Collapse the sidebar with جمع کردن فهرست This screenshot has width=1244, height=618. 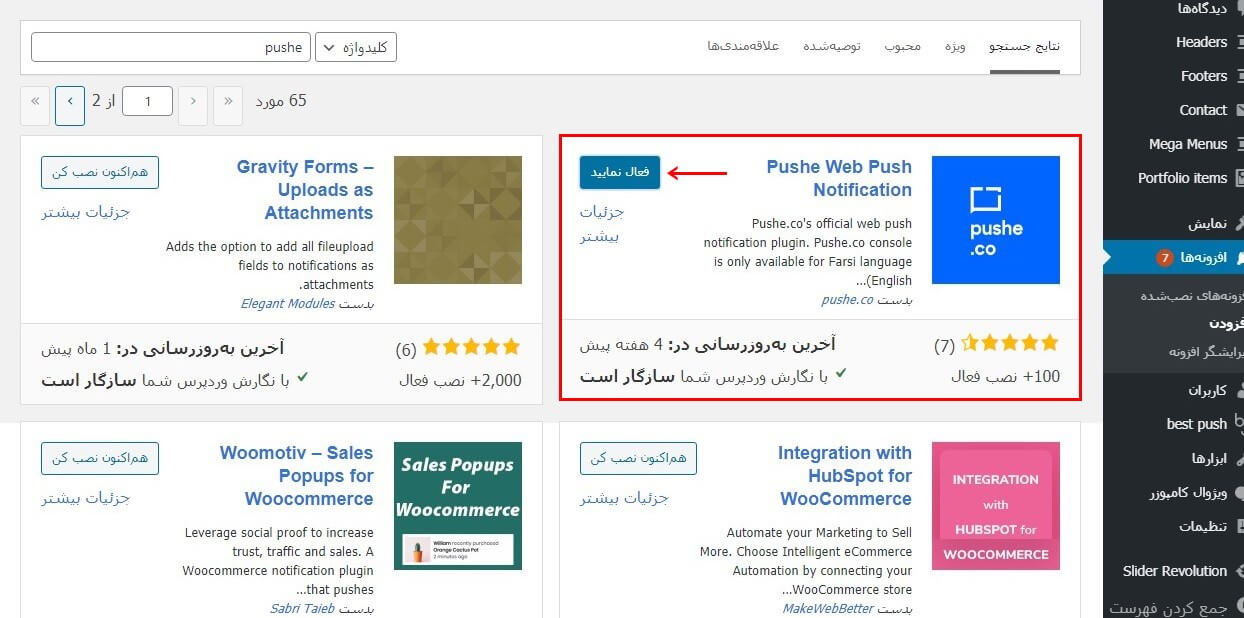pos(1168,607)
